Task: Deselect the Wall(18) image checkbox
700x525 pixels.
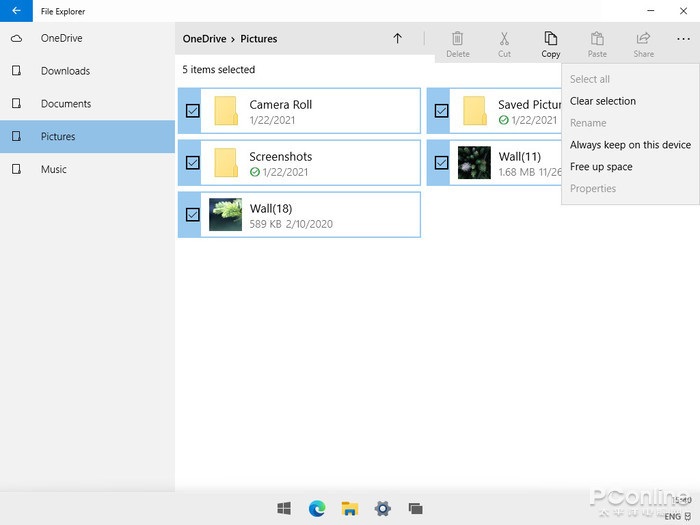Action: pyautogui.click(x=193, y=215)
